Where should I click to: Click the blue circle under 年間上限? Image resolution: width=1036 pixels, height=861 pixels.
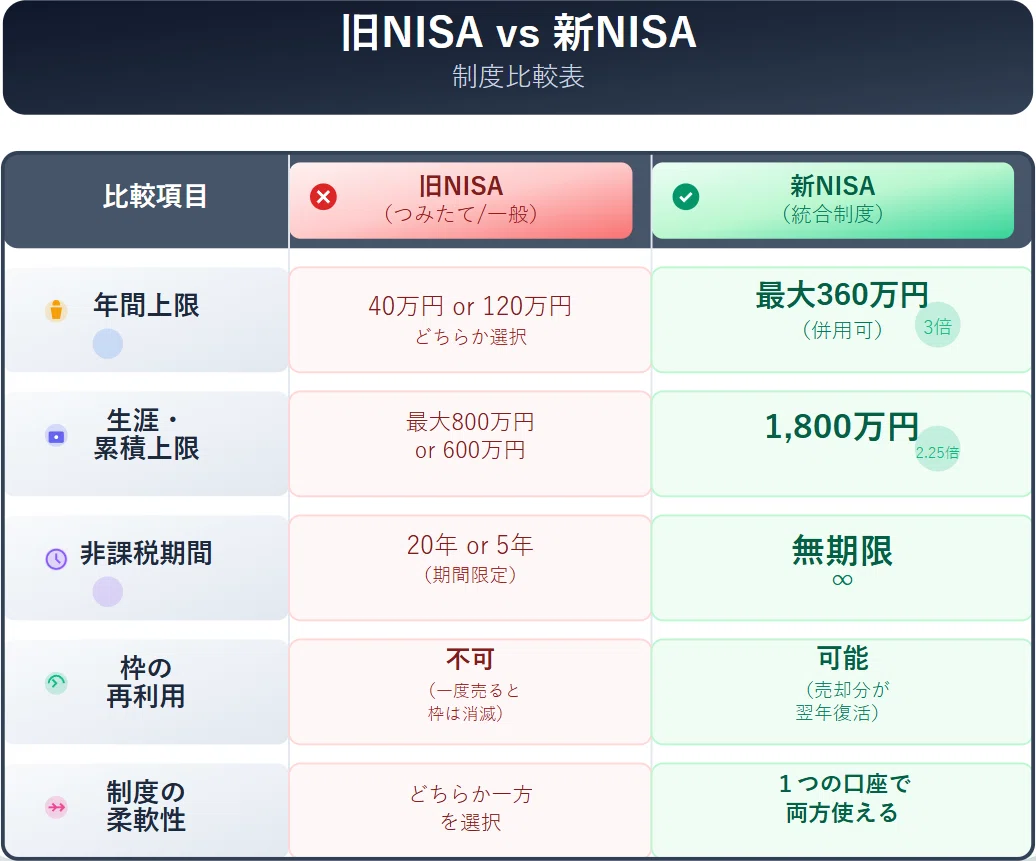(x=108, y=344)
